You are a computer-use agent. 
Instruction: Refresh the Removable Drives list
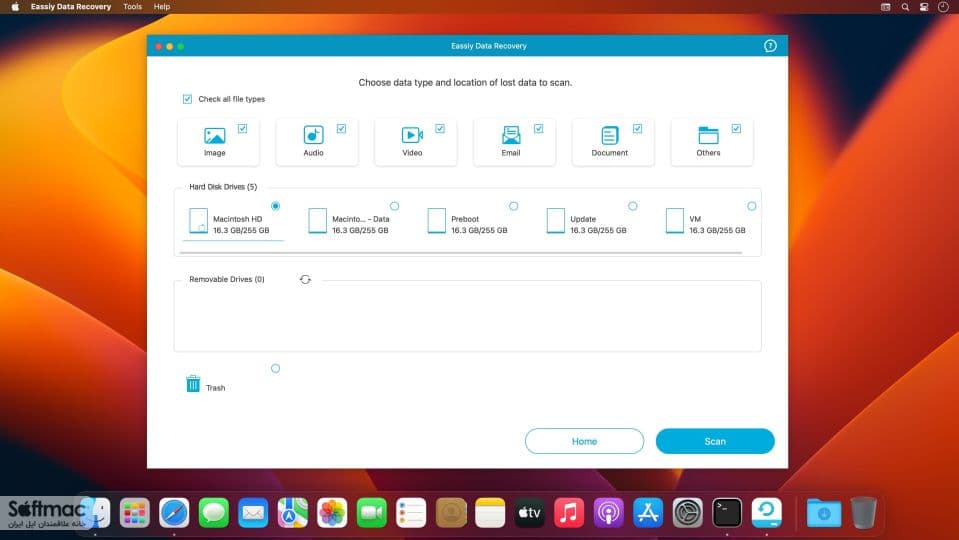305,279
